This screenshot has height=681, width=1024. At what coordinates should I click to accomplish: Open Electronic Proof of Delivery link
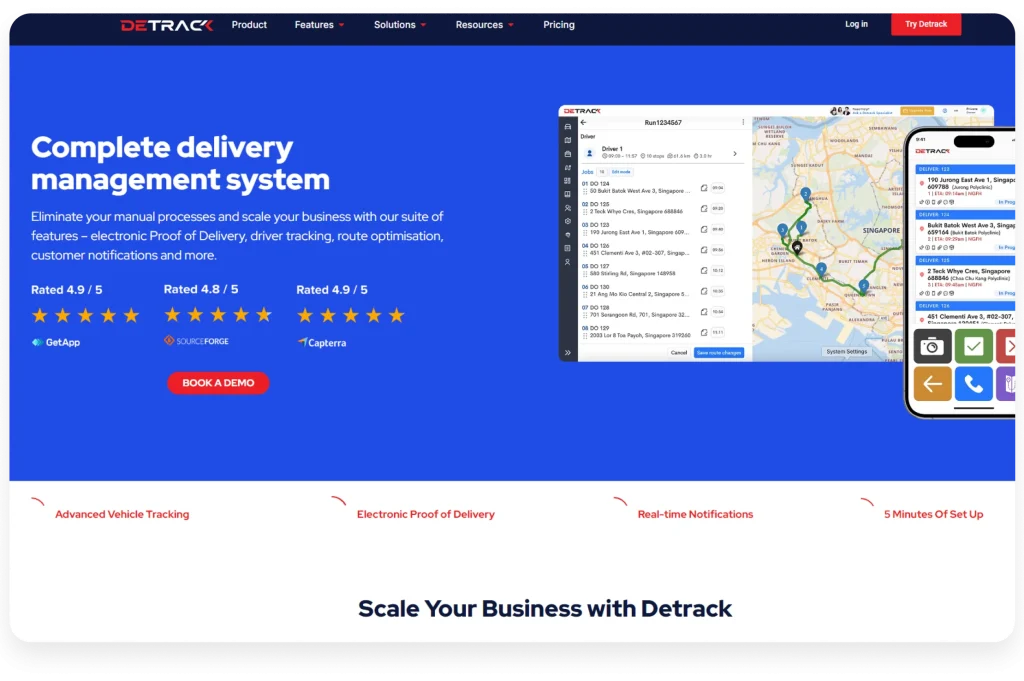[x=426, y=515]
